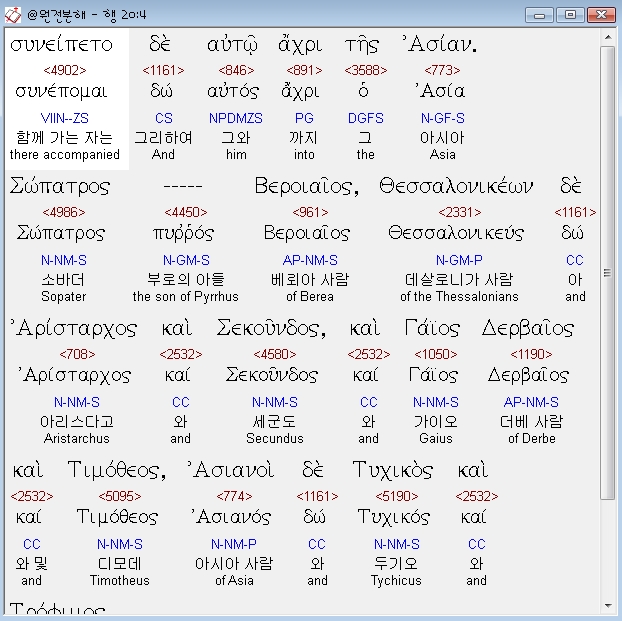The height and width of the screenshot is (621, 622).
Task: Click the English gloss 'Tychicus'
Action: click(396, 581)
